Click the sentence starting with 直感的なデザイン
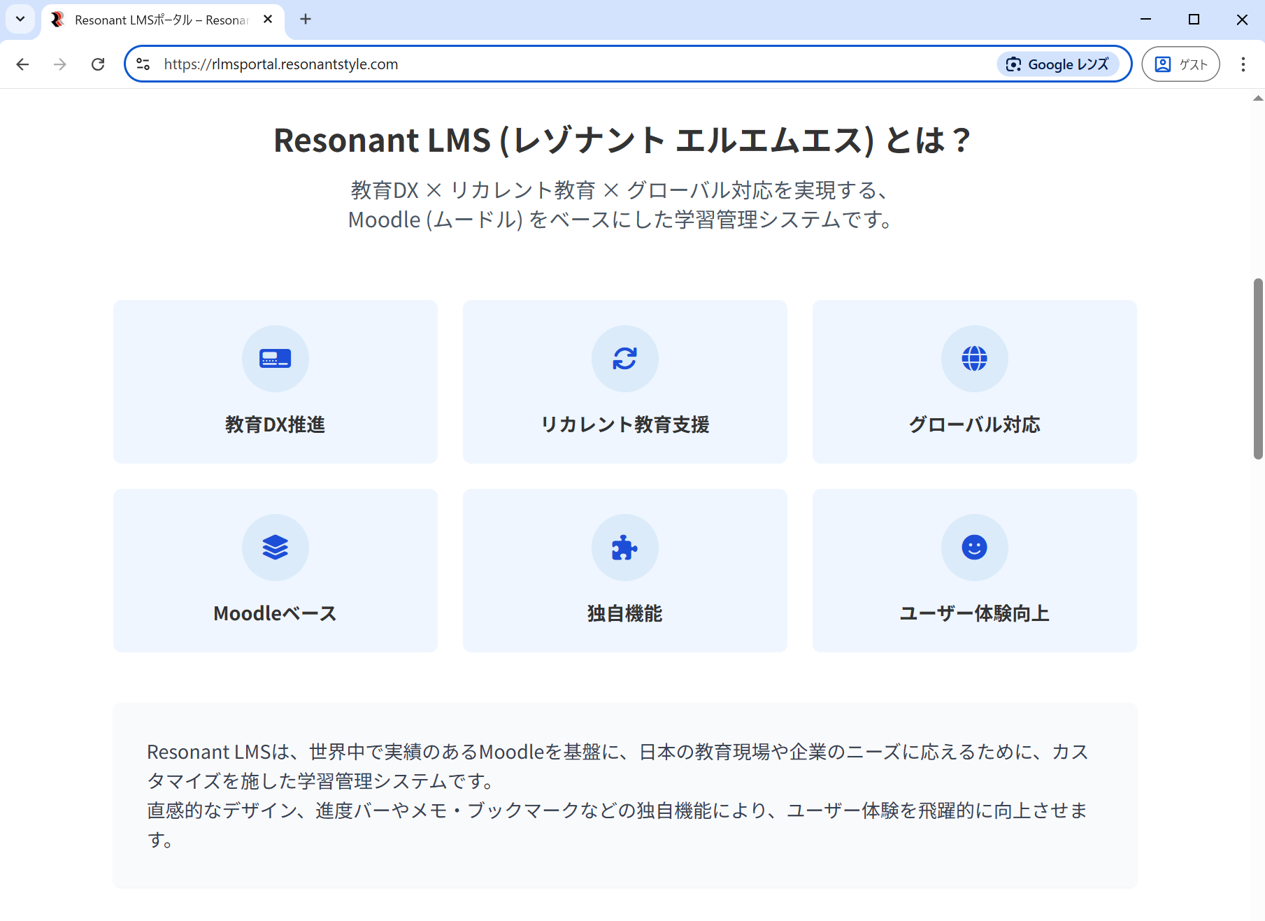 (x=618, y=825)
